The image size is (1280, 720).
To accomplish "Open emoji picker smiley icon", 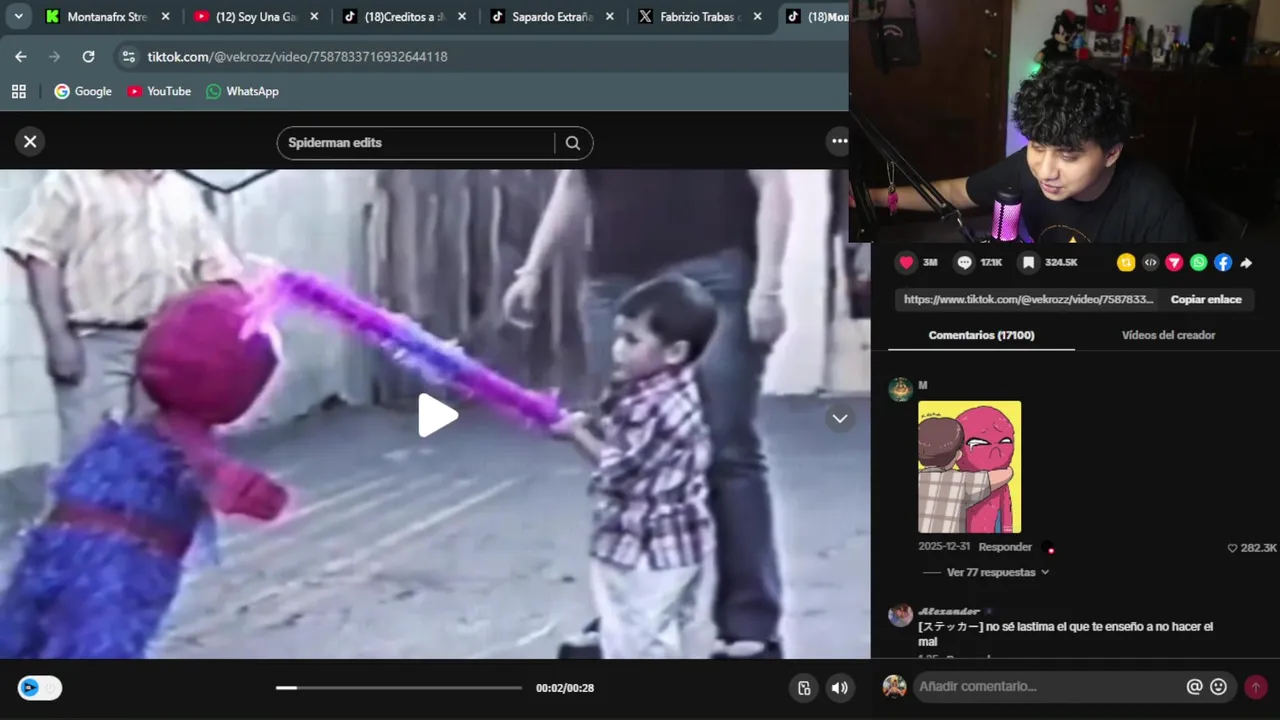I will pos(1218,687).
